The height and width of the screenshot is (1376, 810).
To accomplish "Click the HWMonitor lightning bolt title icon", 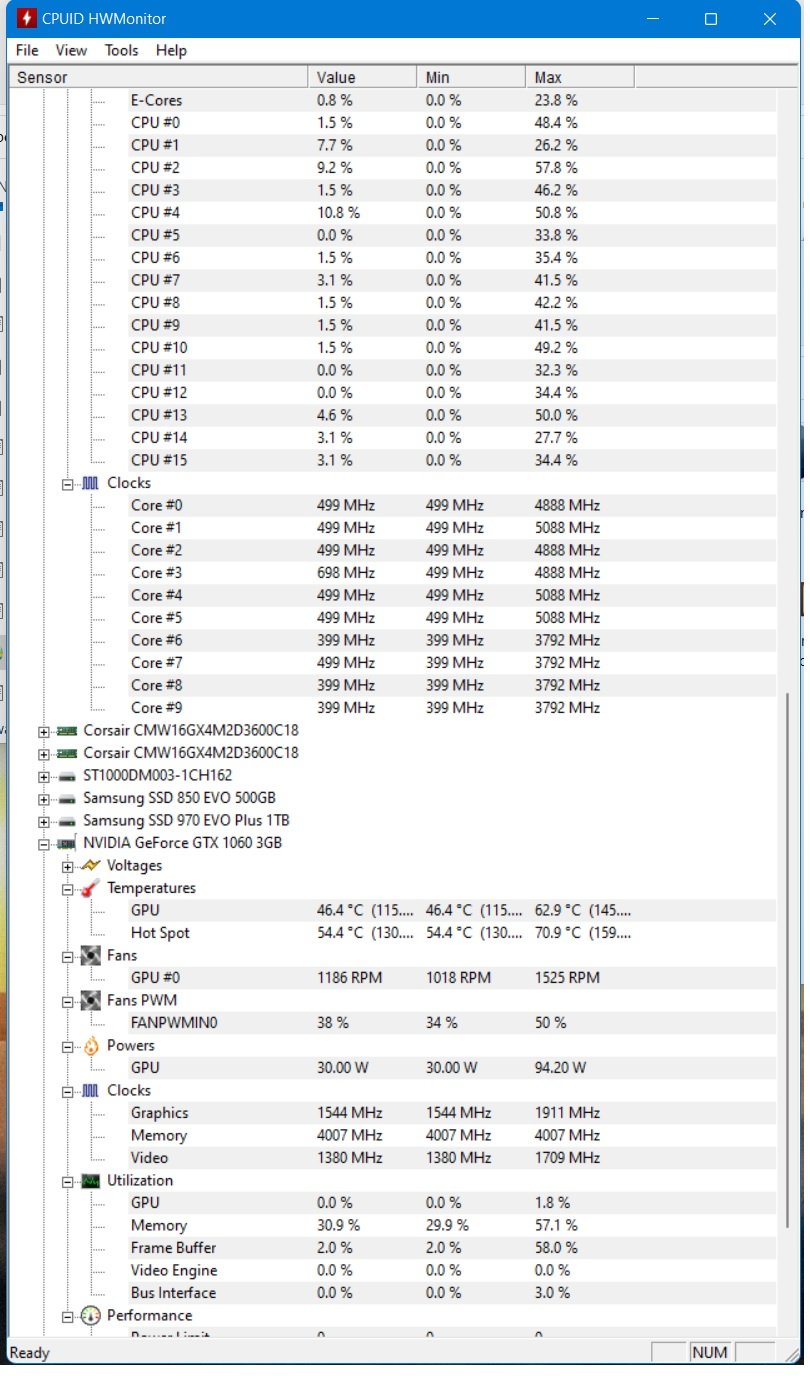I will [x=26, y=18].
